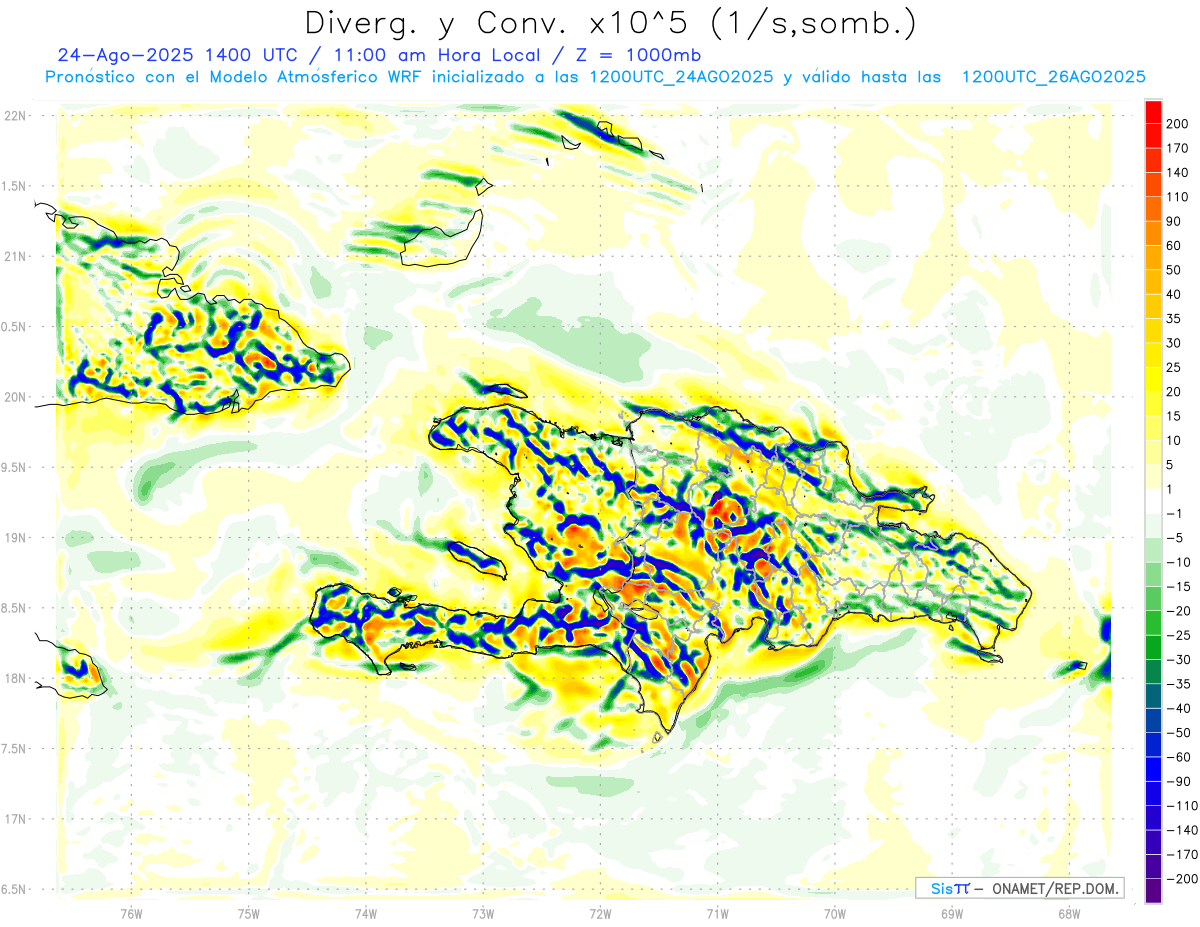This screenshot has height=927, width=1200.
Task: Click the latitude label '21N'
Action: coord(15,256)
